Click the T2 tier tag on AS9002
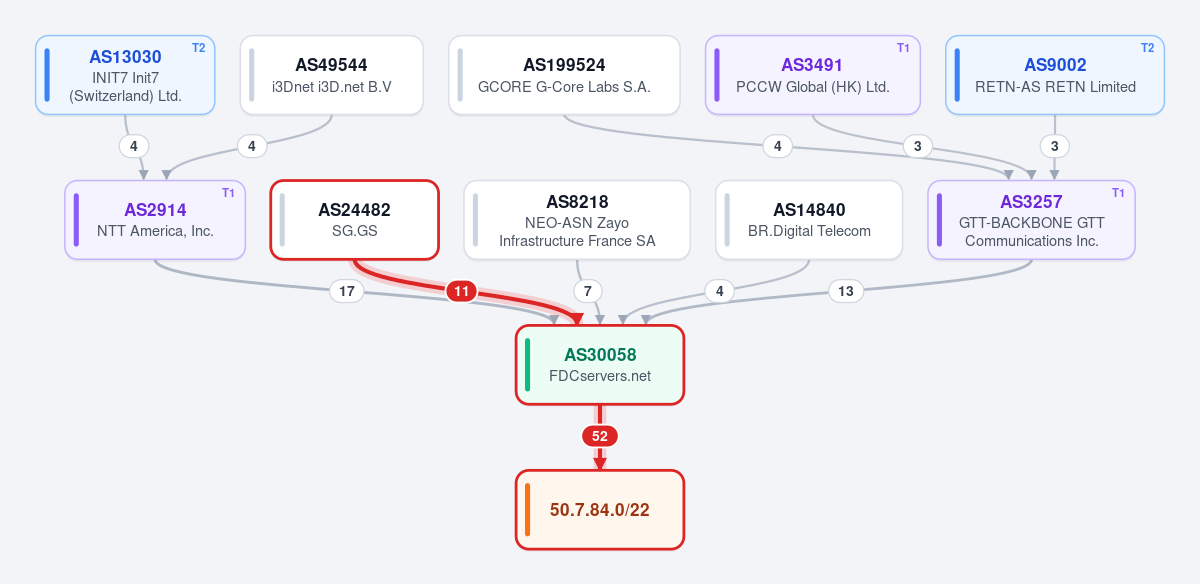 (x=1147, y=48)
